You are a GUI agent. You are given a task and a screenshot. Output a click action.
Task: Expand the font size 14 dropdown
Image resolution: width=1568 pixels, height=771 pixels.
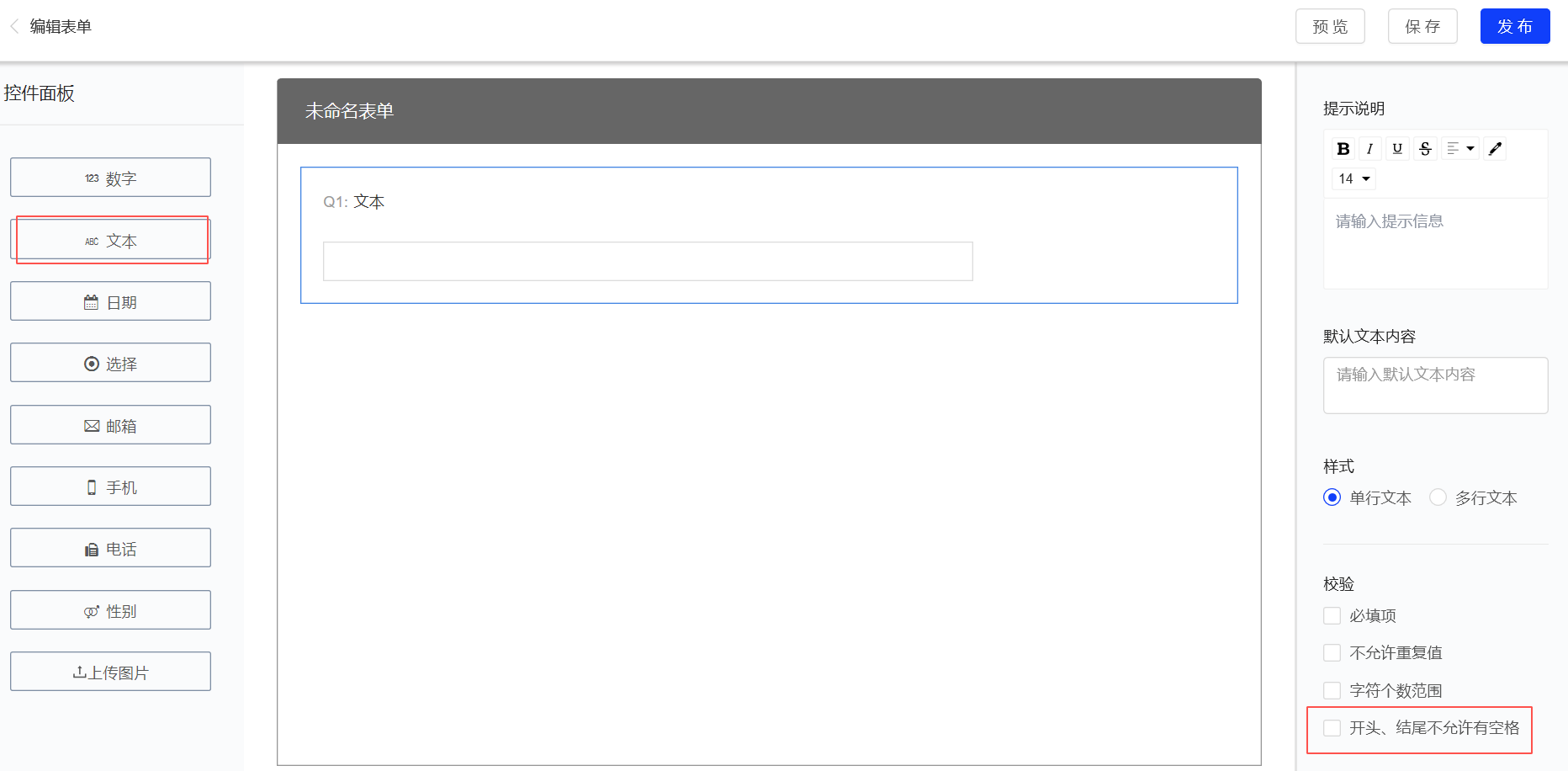click(x=1353, y=178)
